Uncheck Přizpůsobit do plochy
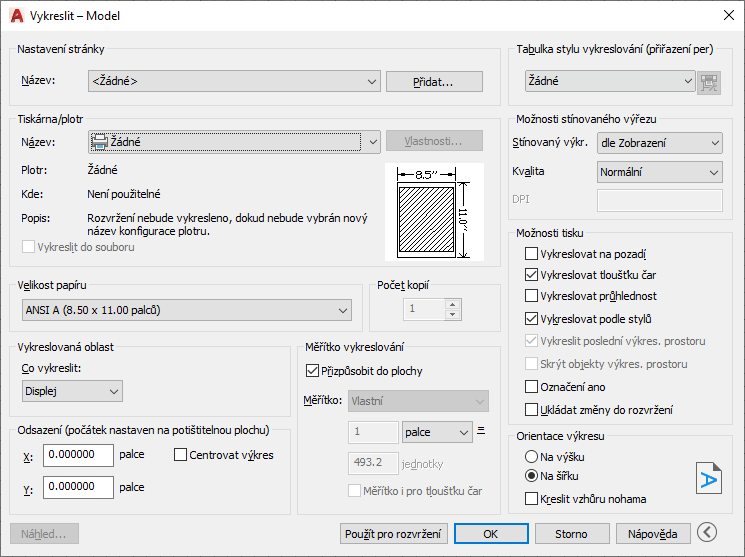745x557 pixels. tap(312, 371)
